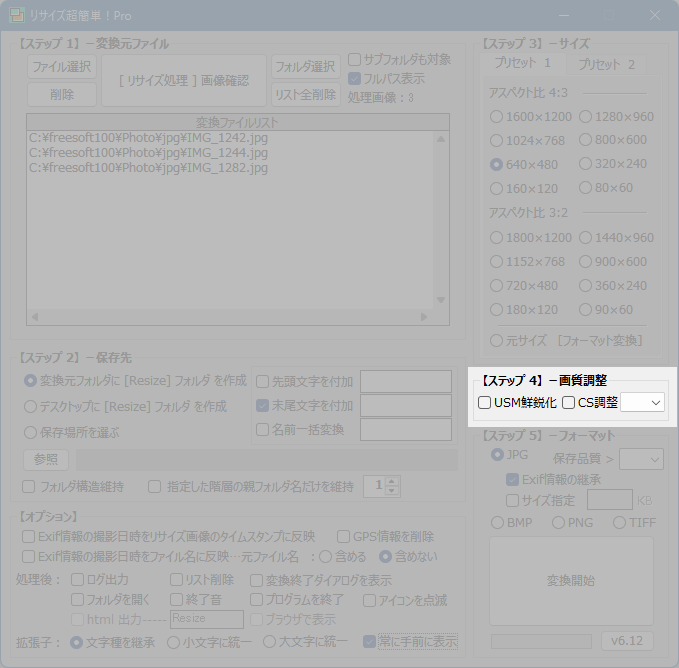
Task: Click the サイズ指定 KB input field
Action: point(610,500)
